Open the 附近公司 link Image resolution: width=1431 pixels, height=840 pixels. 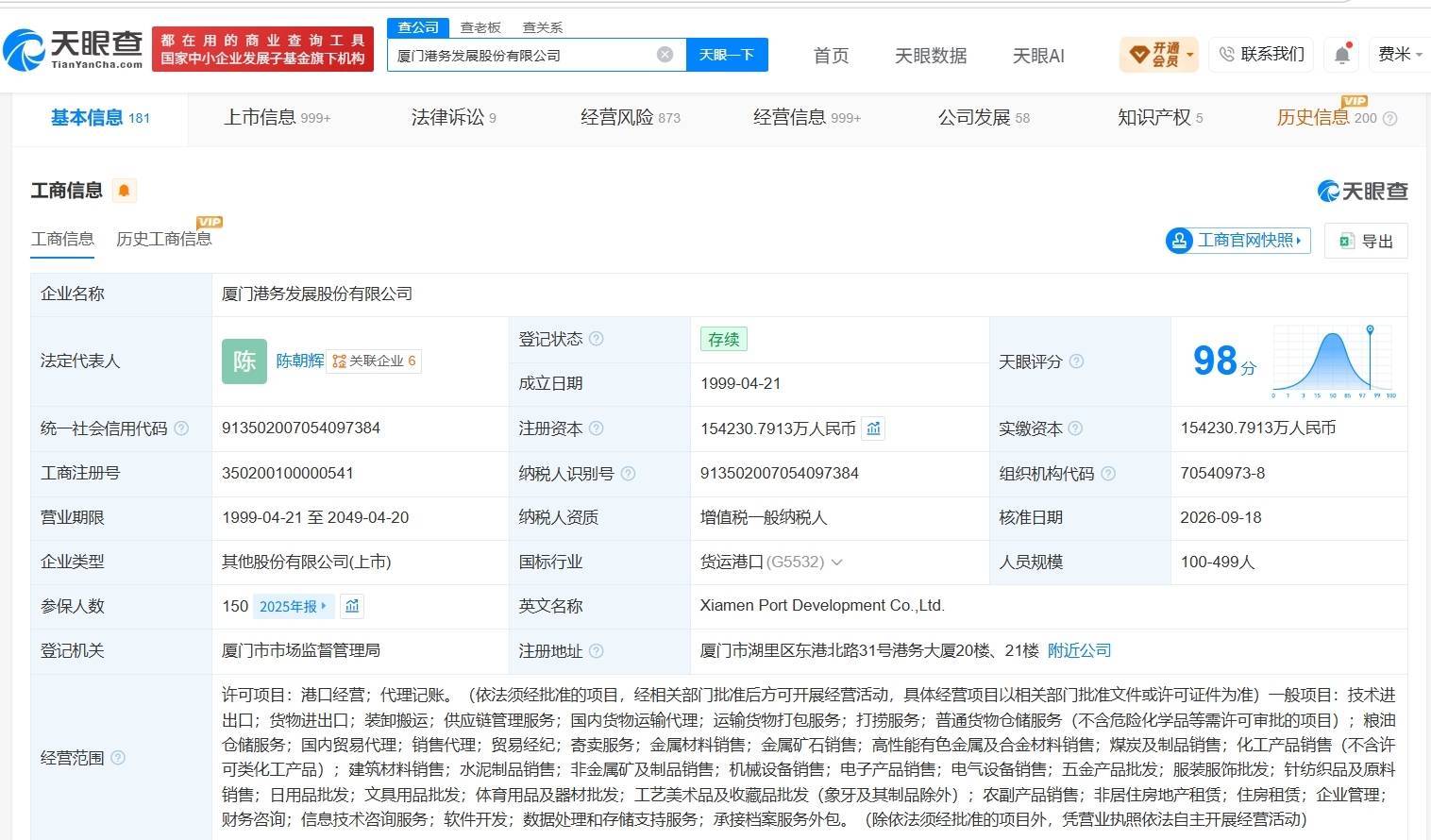click(1079, 650)
